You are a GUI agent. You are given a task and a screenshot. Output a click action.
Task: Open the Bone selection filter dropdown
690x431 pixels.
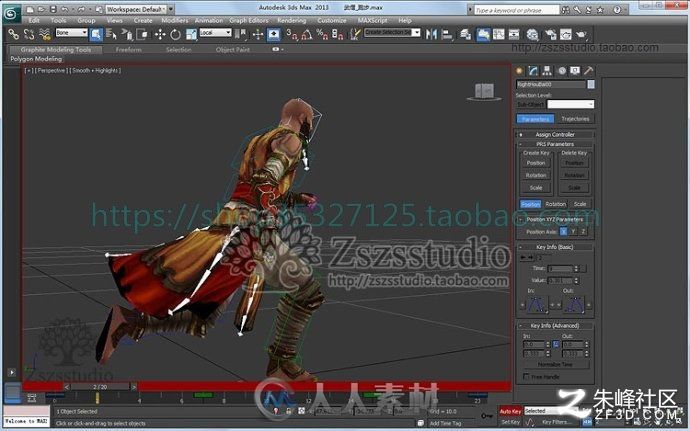[x=71, y=33]
